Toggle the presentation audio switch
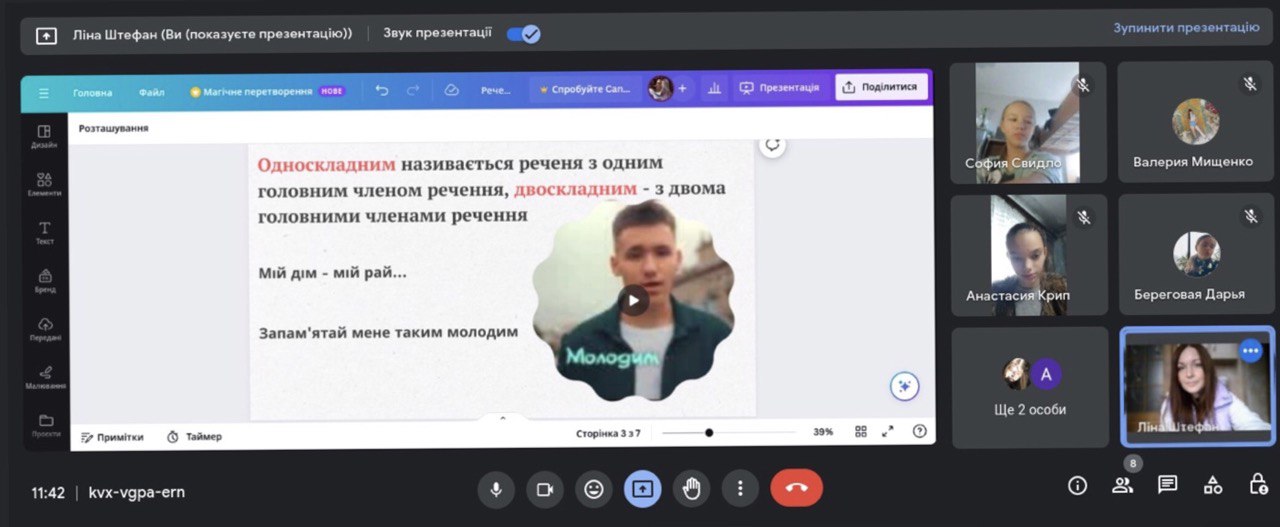 pyautogui.click(x=523, y=34)
